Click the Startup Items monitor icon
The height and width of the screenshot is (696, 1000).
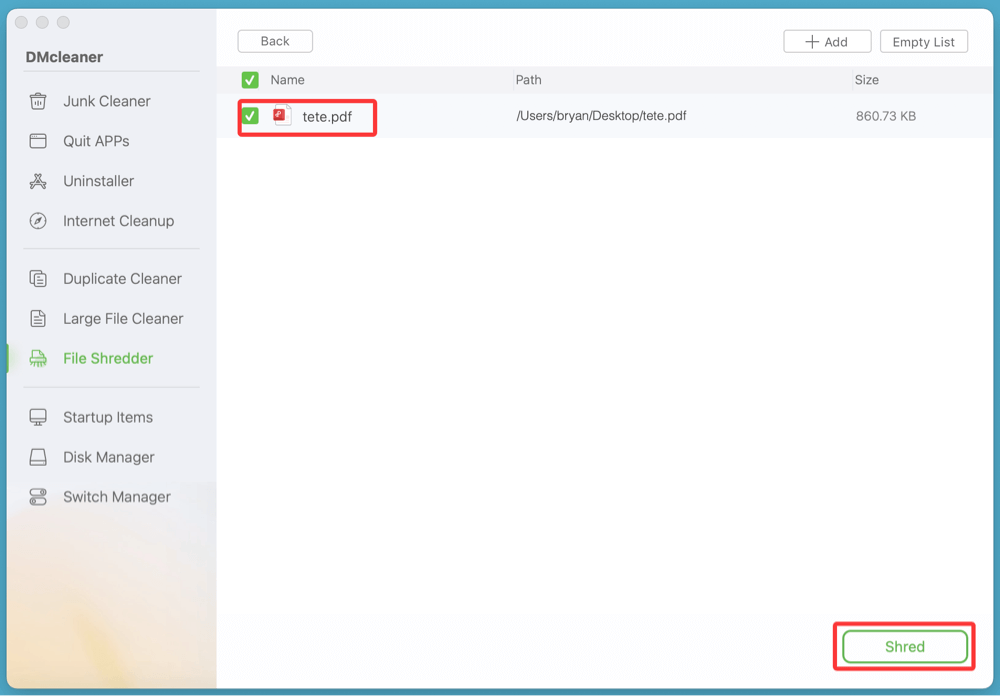[38, 417]
